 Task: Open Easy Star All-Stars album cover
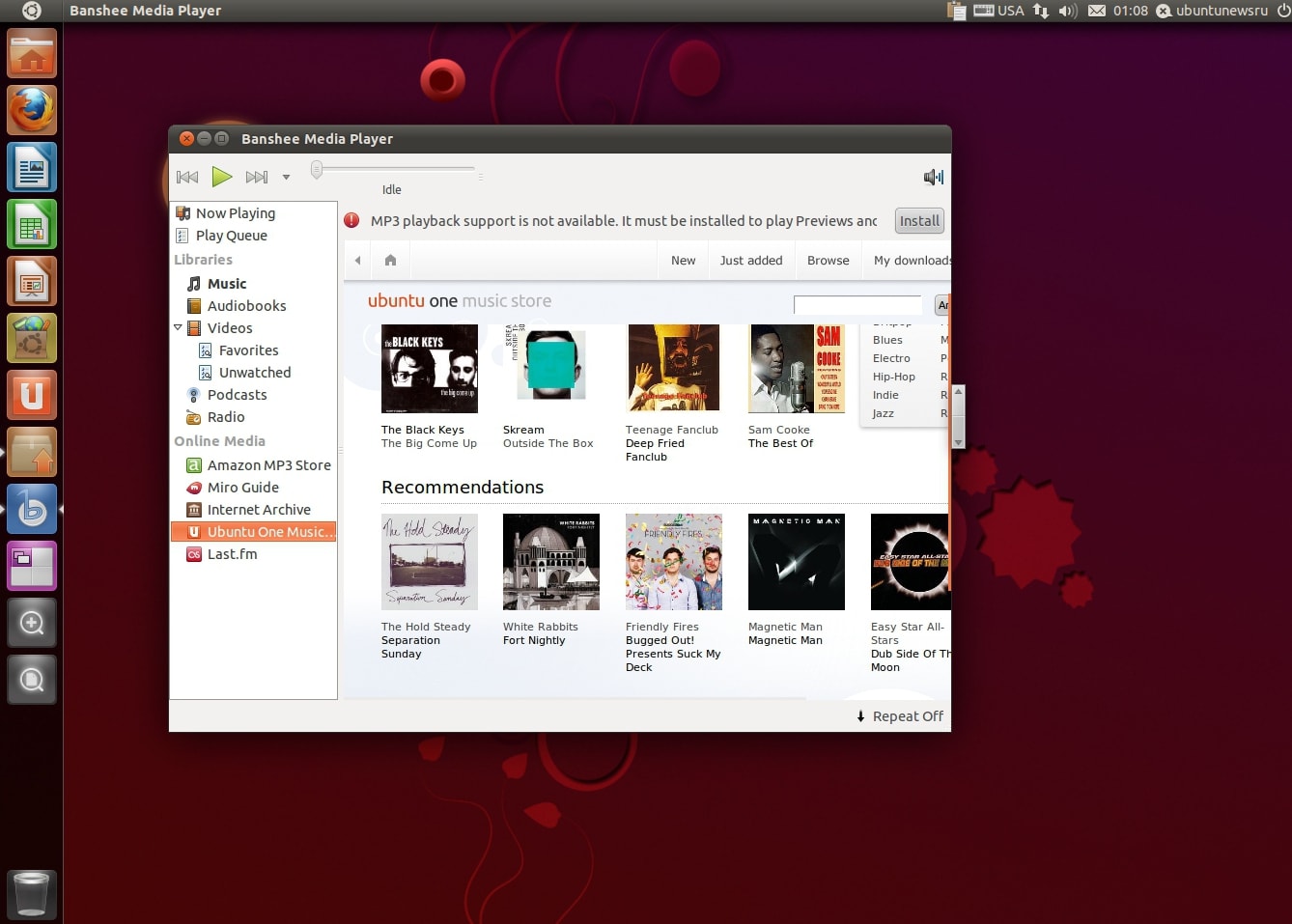point(911,562)
